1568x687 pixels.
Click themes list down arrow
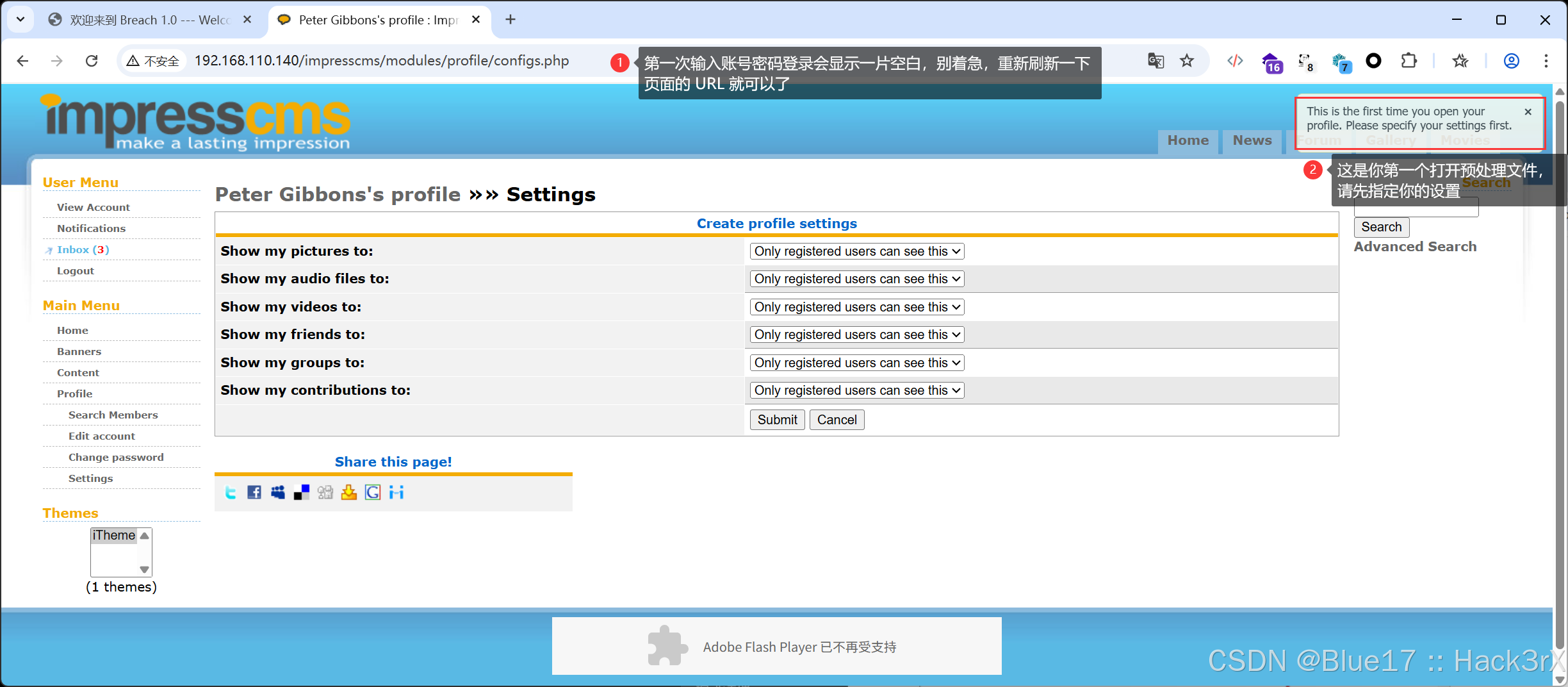tap(145, 569)
